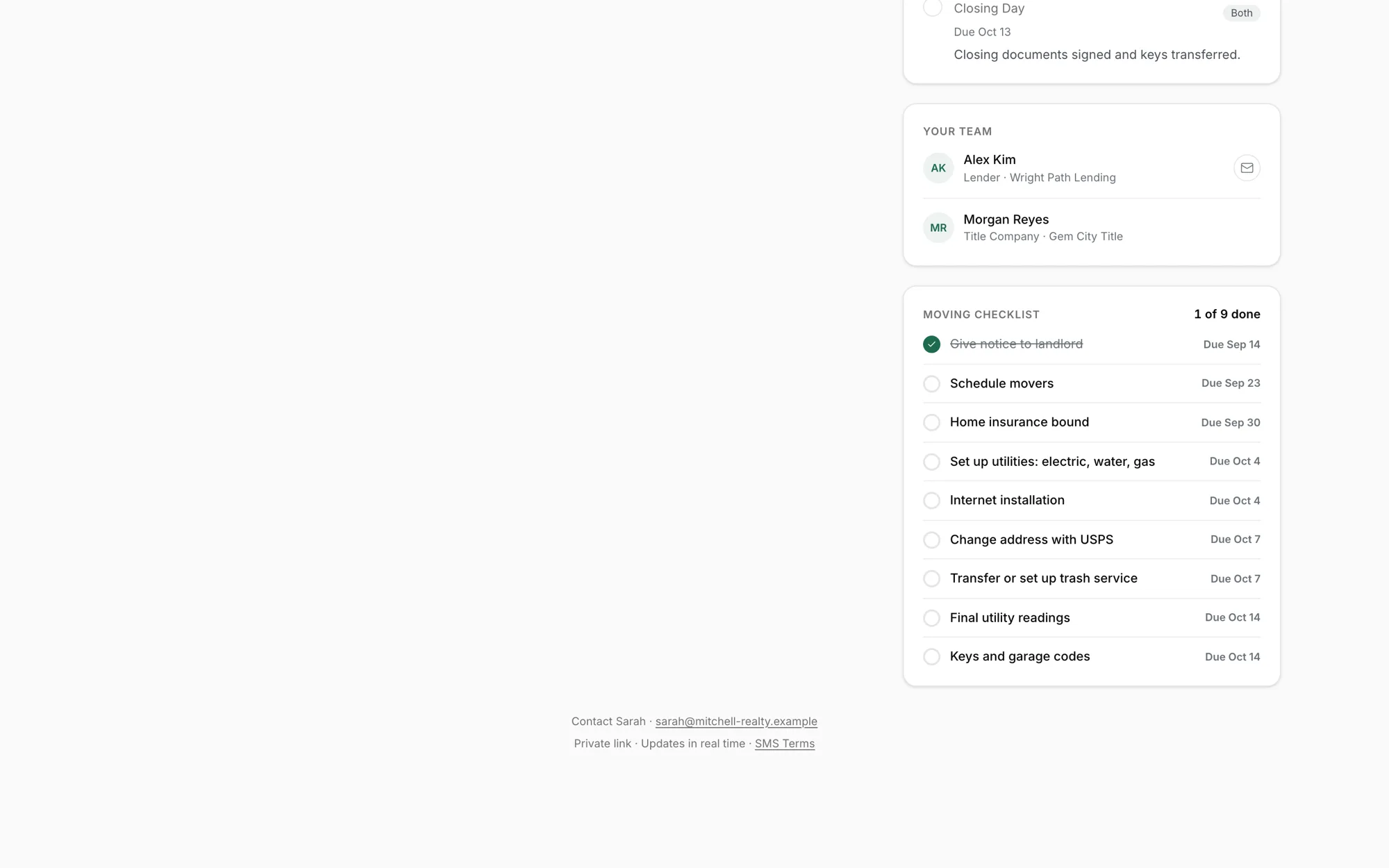Open sarah@mitchell-realty.example email link

click(736, 721)
